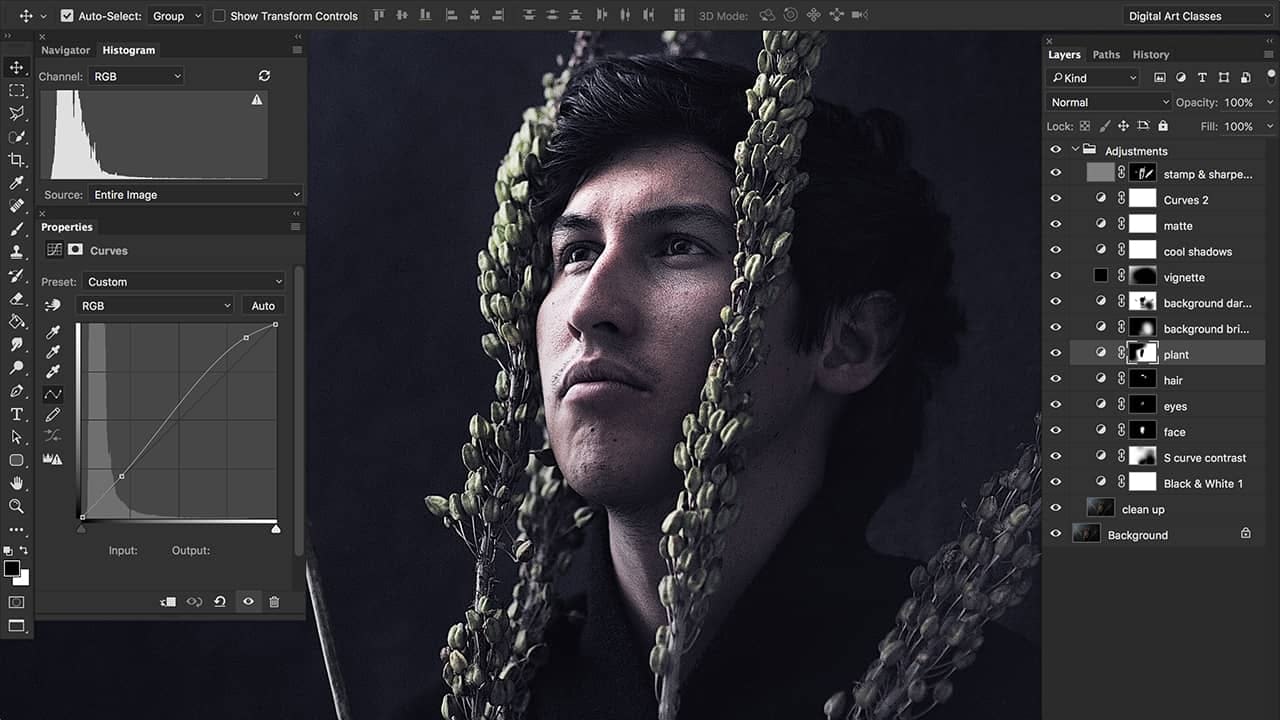This screenshot has height=720, width=1280.
Task: Switch to the History tab
Action: [x=1150, y=54]
